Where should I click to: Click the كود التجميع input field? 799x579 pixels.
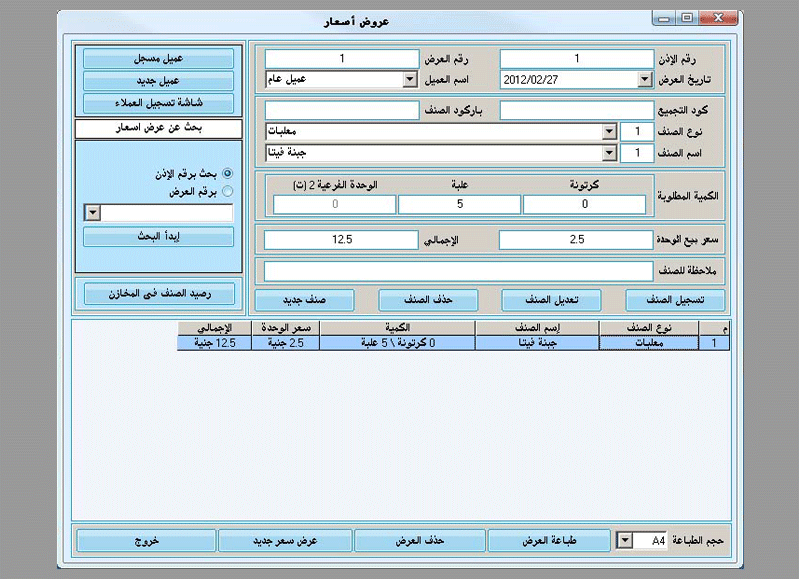point(577,110)
